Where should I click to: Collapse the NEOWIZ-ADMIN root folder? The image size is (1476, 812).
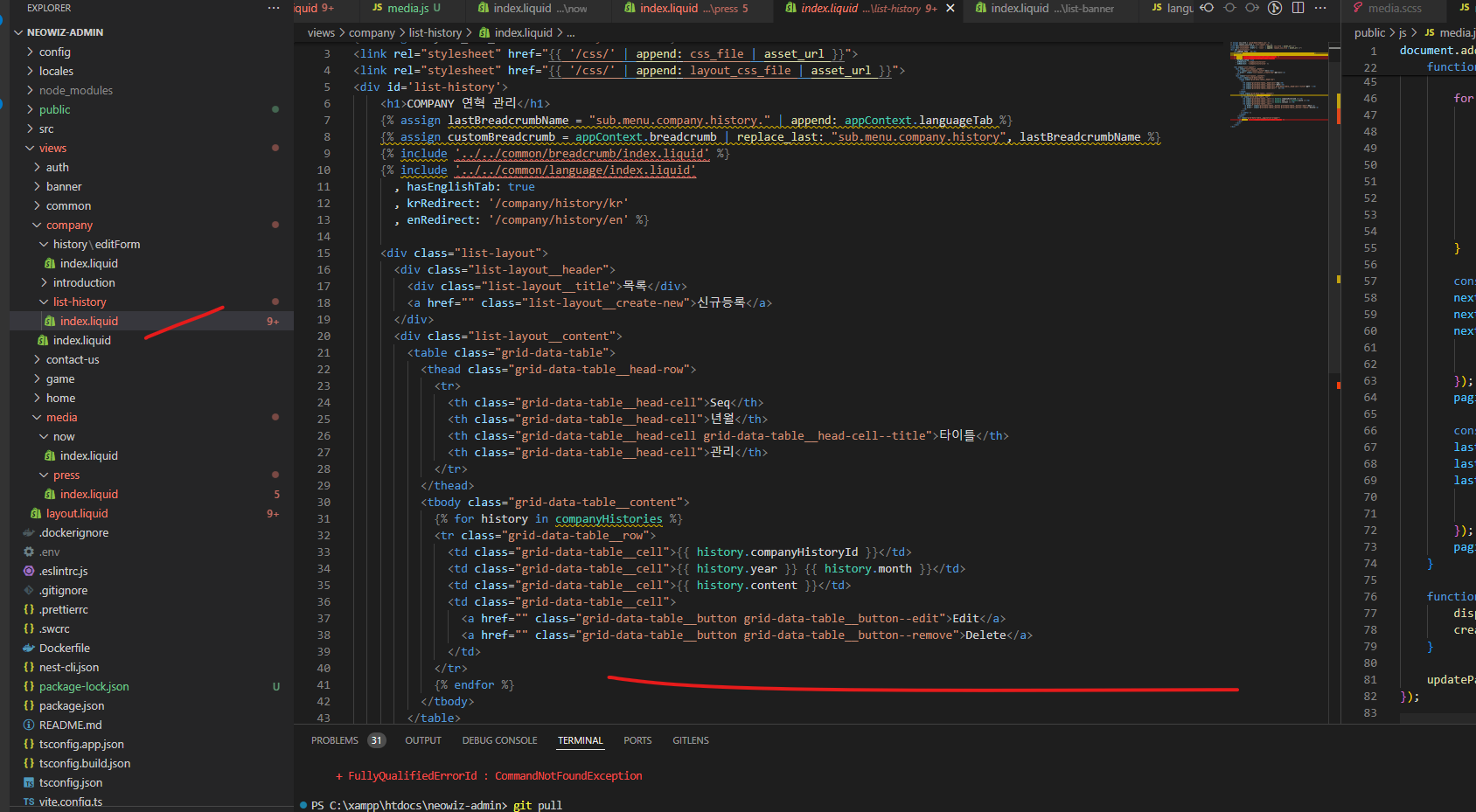[x=151, y=32]
